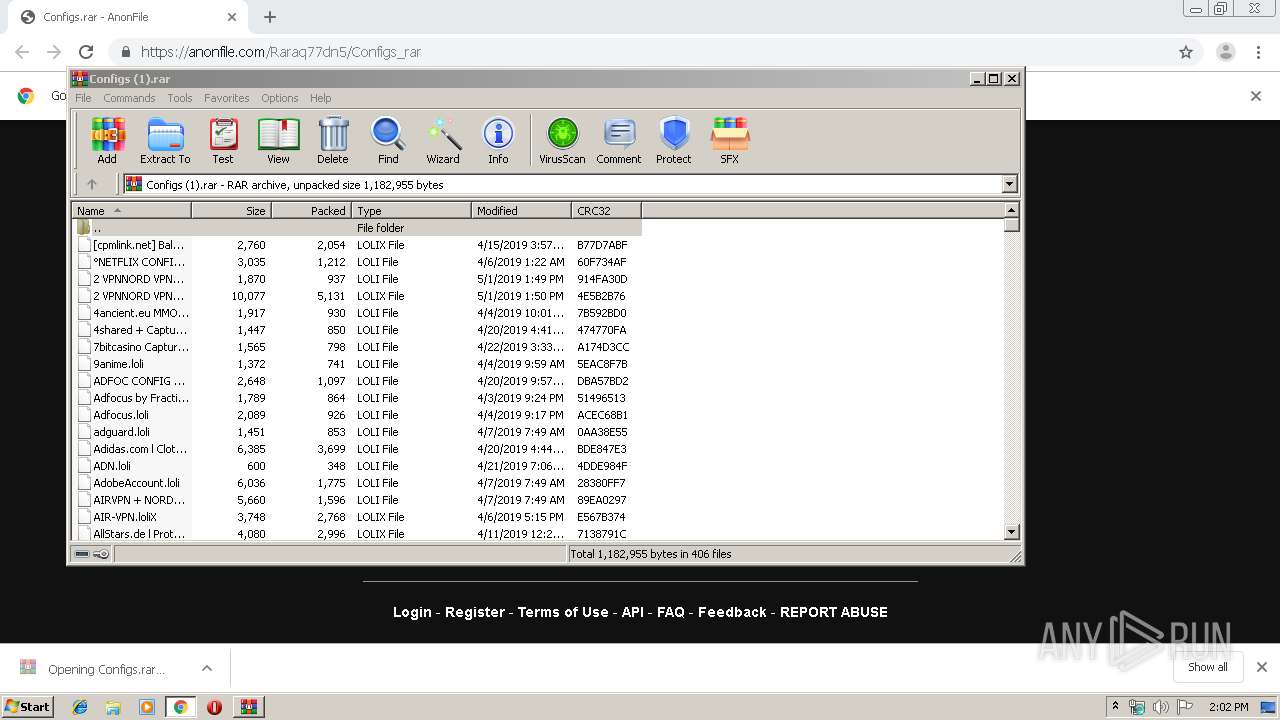Expand the archive path dropdown
Screen dimensions: 1280x720
click(1009, 184)
